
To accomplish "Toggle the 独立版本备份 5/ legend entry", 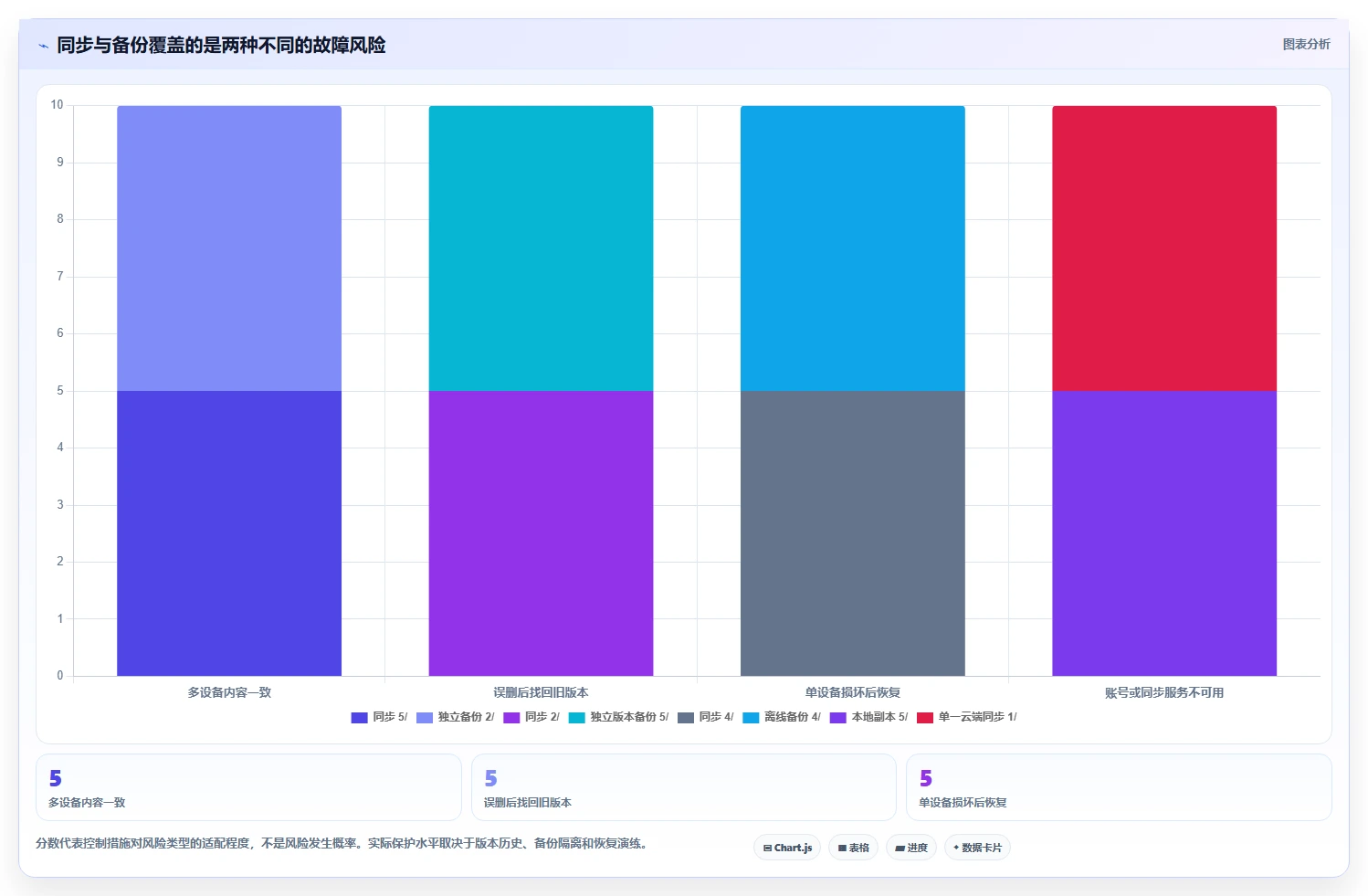I will (x=618, y=717).
